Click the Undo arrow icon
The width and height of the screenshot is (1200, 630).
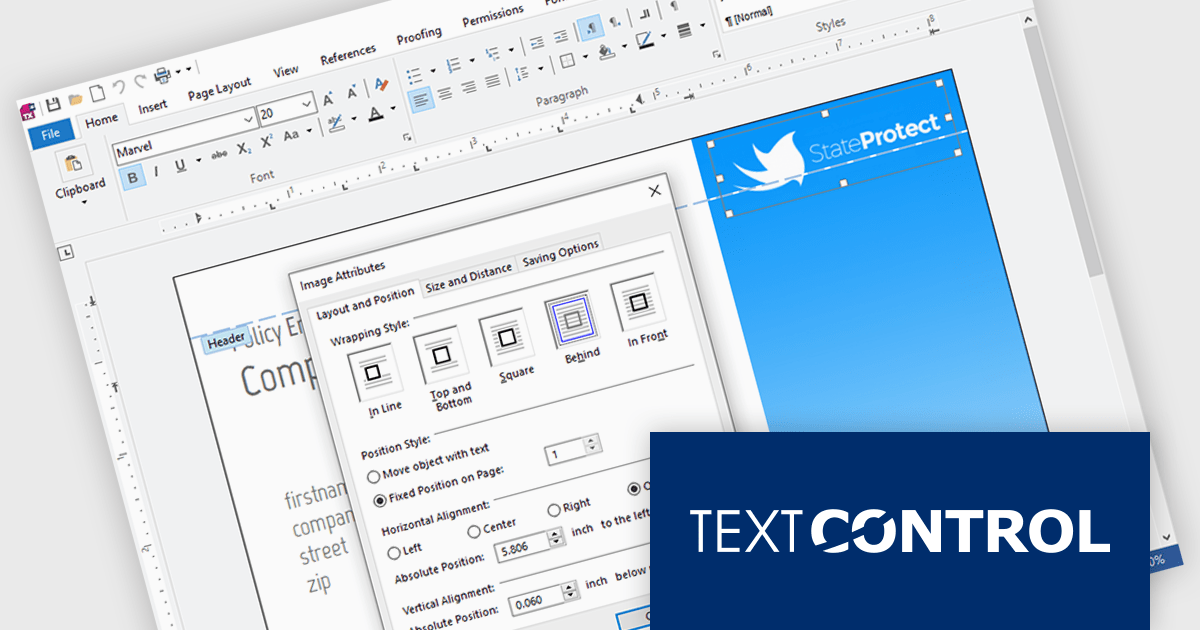click(x=119, y=87)
